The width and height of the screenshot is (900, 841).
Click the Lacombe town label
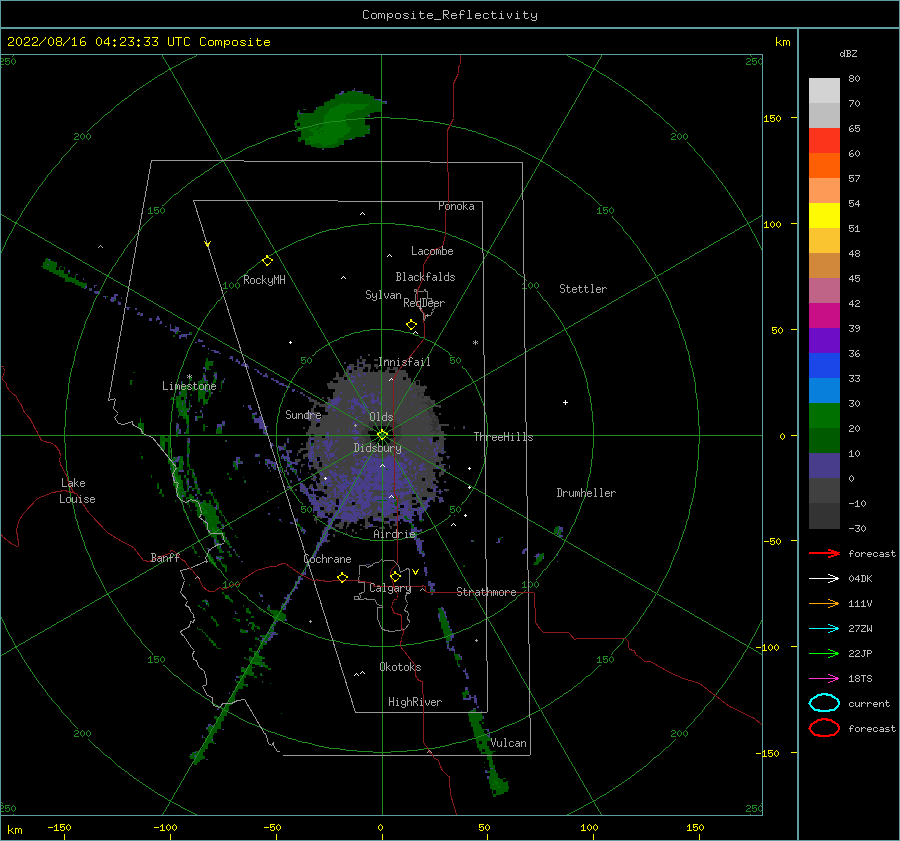[x=432, y=251]
